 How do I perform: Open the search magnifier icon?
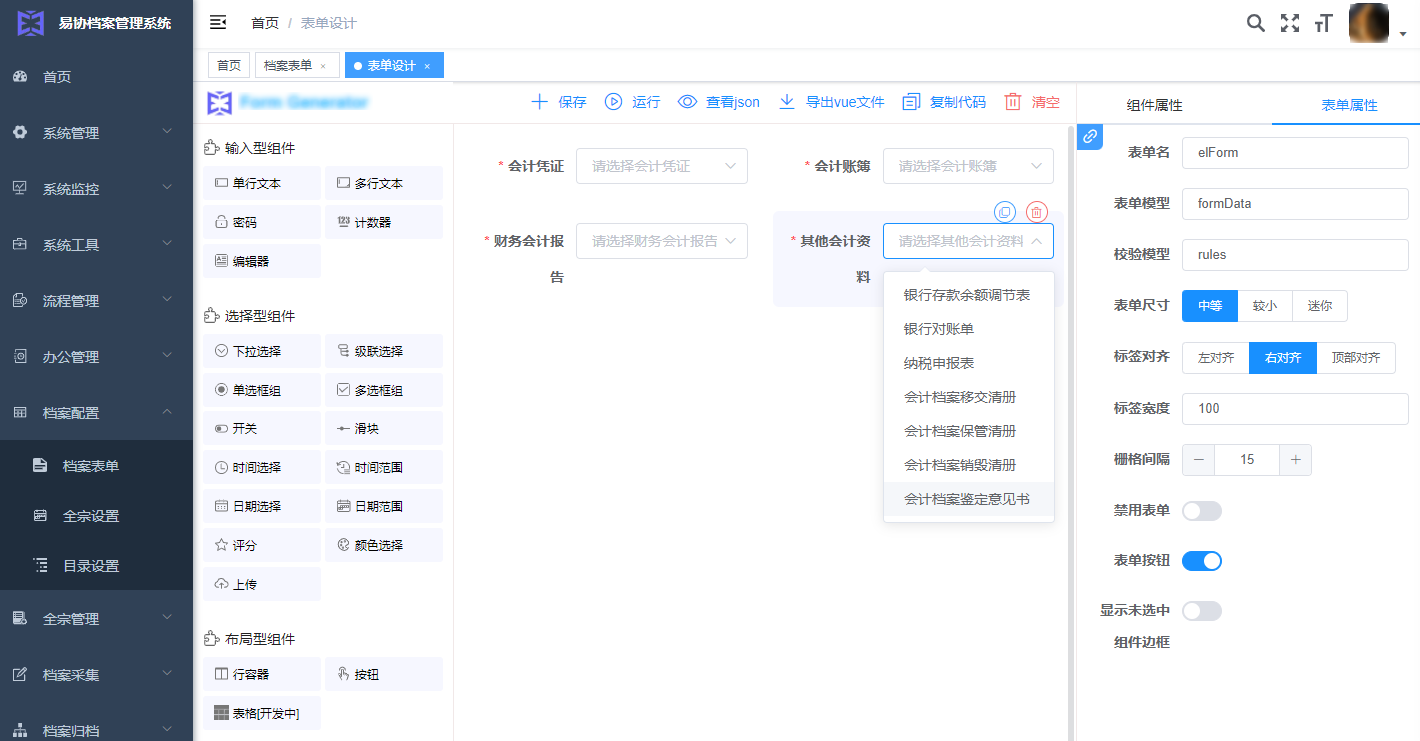tap(1255, 23)
